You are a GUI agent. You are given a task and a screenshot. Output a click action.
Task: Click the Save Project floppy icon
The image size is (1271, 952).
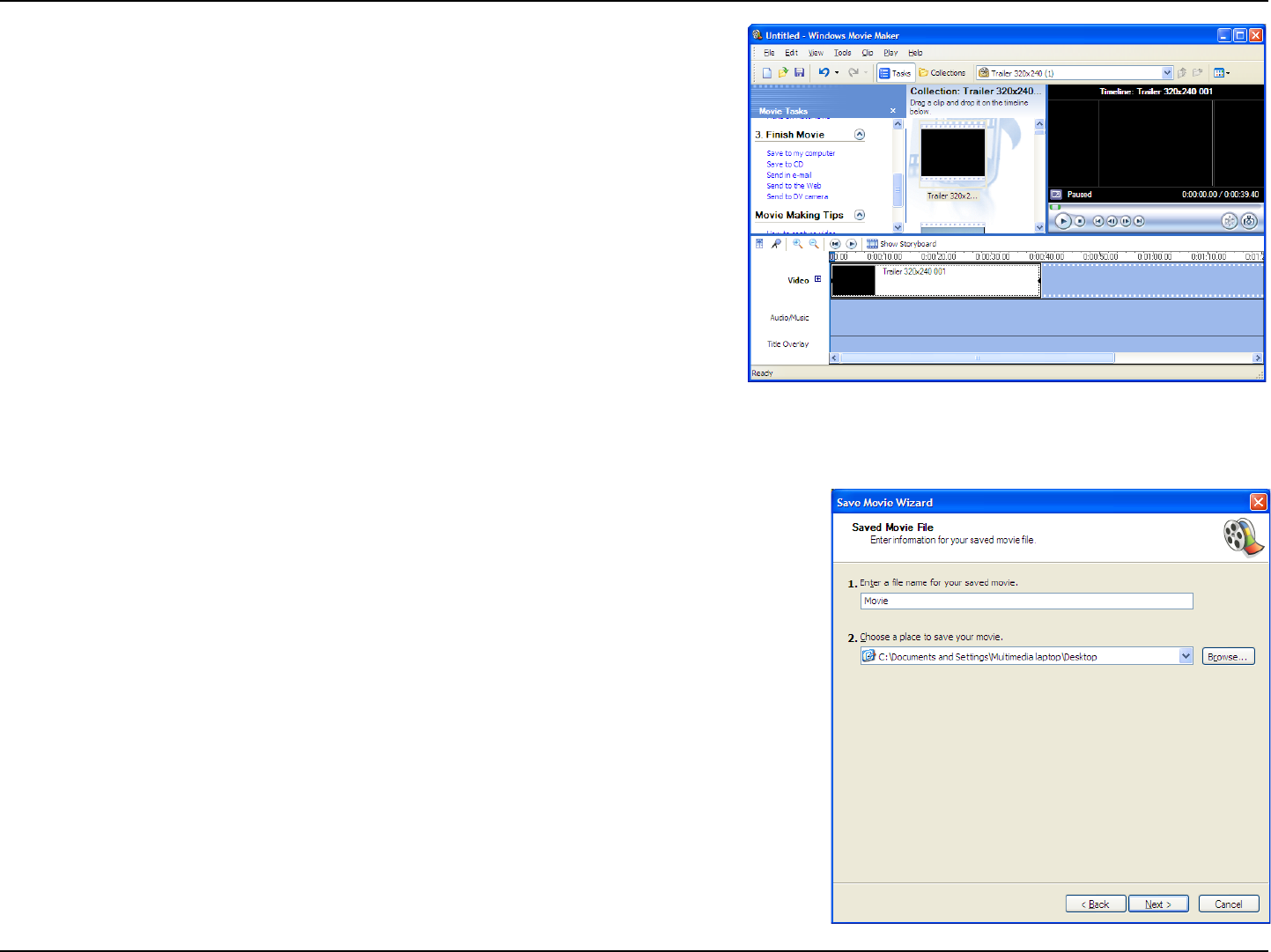(799, 73)
